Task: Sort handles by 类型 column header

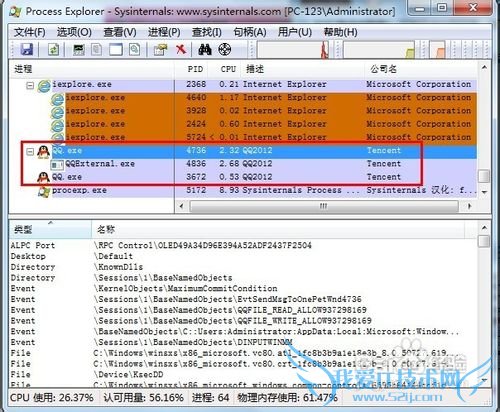Action: 50,229
